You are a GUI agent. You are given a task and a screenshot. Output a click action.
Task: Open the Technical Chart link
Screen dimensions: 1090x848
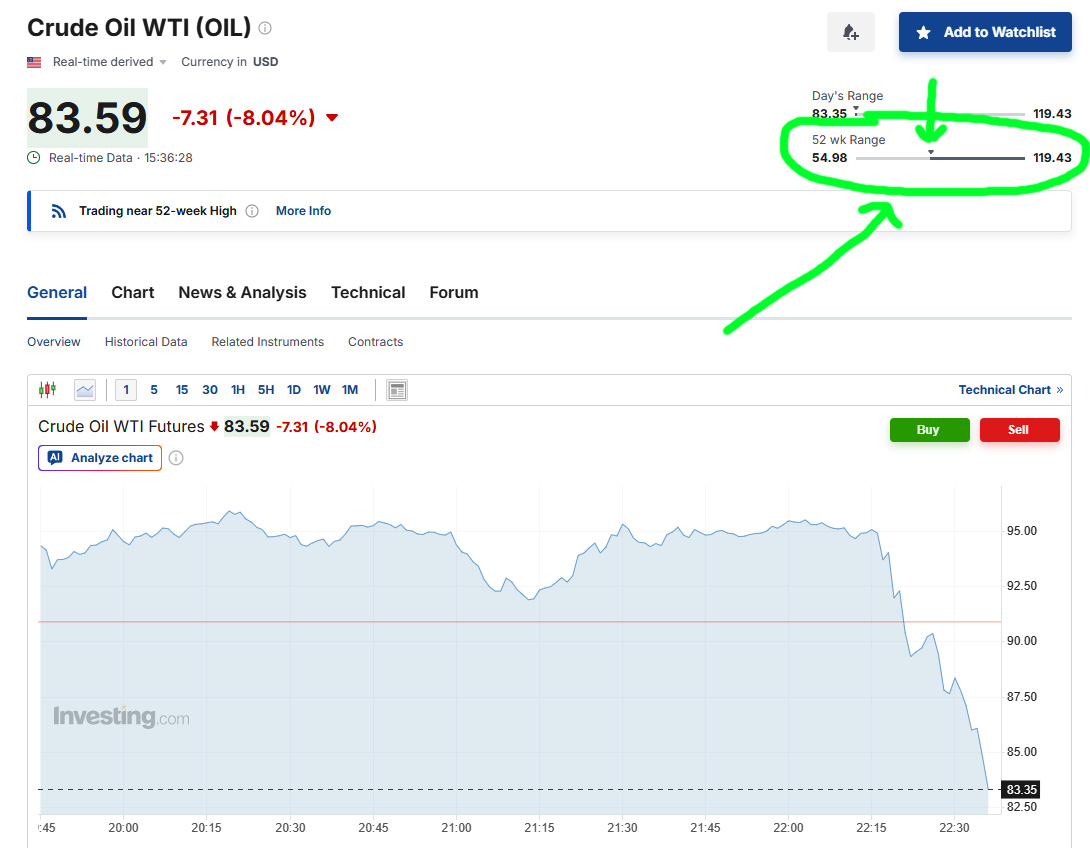(x=1011, y=390)
